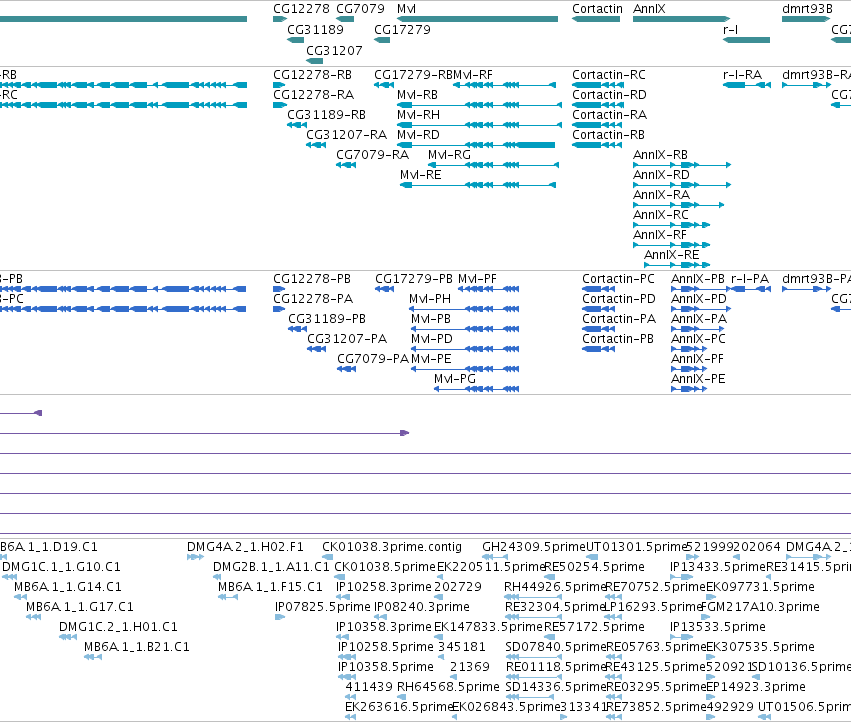The height and width of the screenshot is (722, 851).
Task: Click the CG7079 gene label
Action: pyautogui.click(x=360, y=9)
